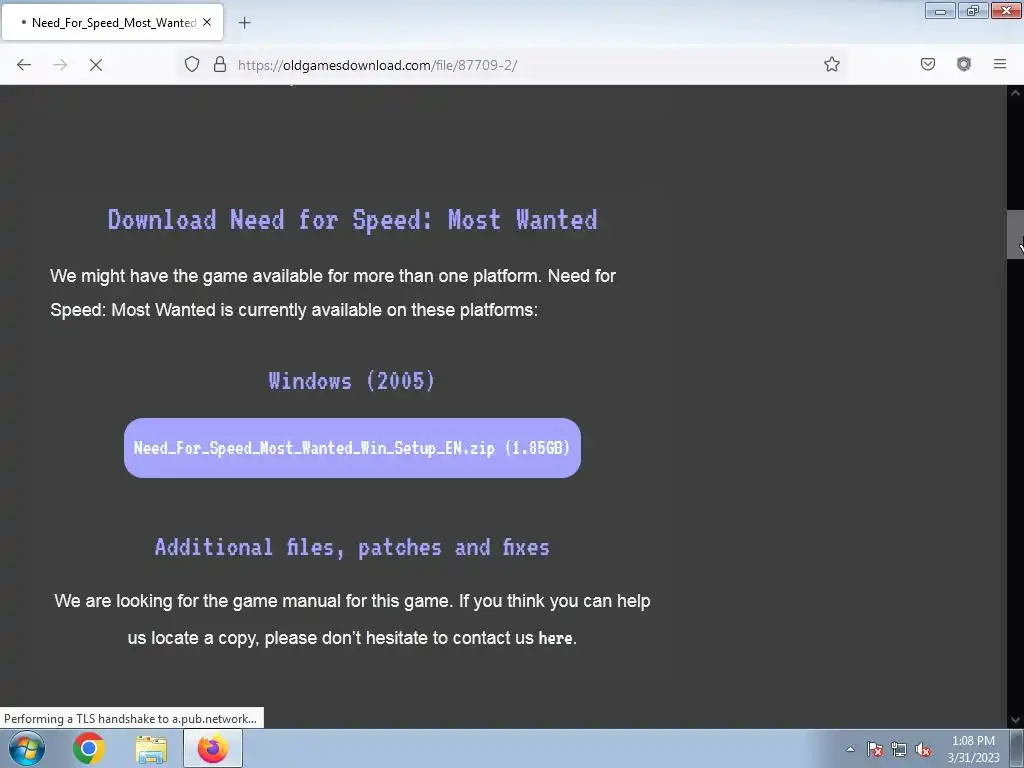Open the muted volume tray icon

point(923,750)
